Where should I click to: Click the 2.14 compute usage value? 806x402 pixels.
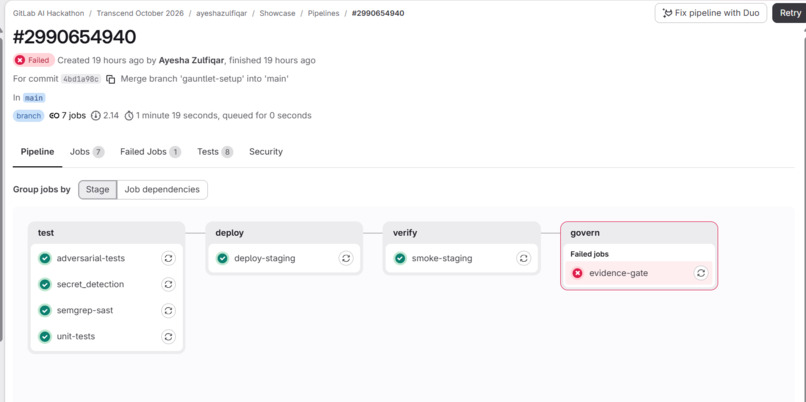[111, 116]
